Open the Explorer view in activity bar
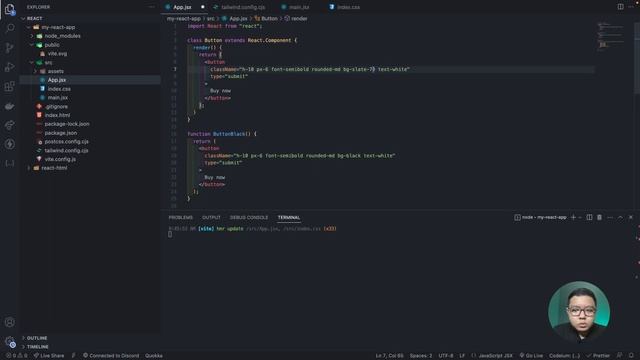Screen dimensions: 640x360 coord(9,9)
